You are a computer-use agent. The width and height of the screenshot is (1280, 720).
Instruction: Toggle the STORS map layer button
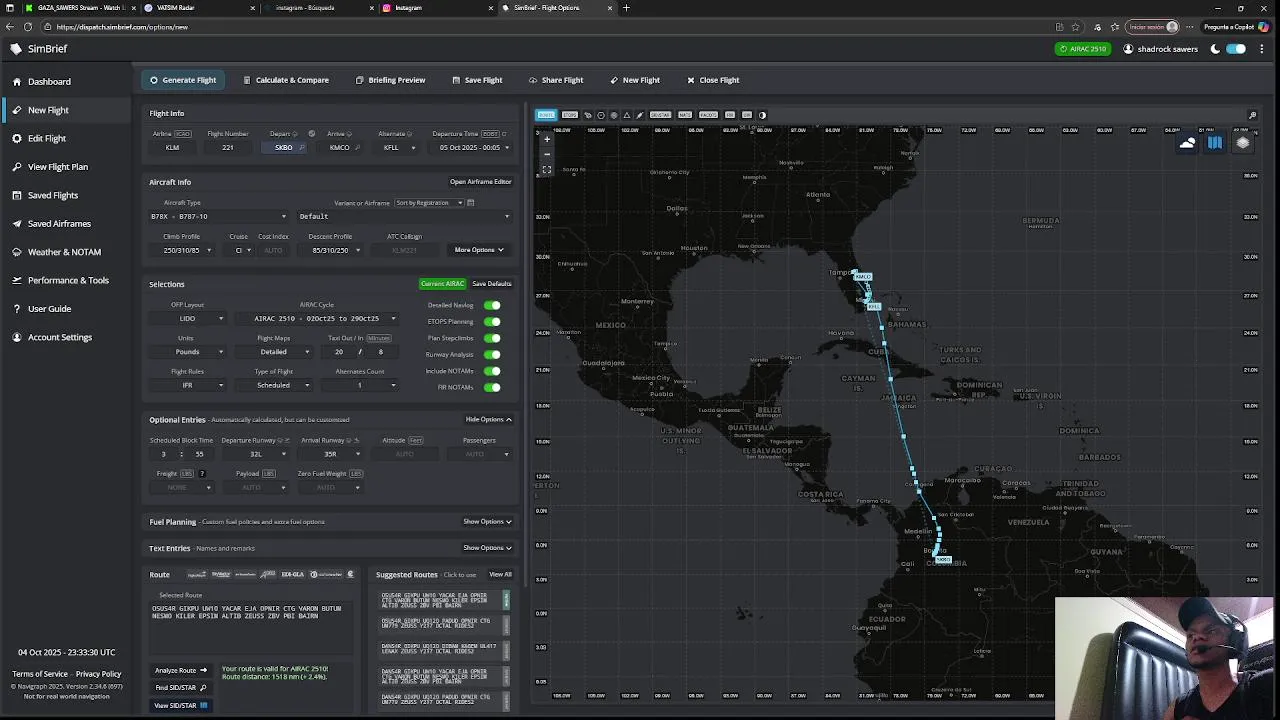(570, 115)
